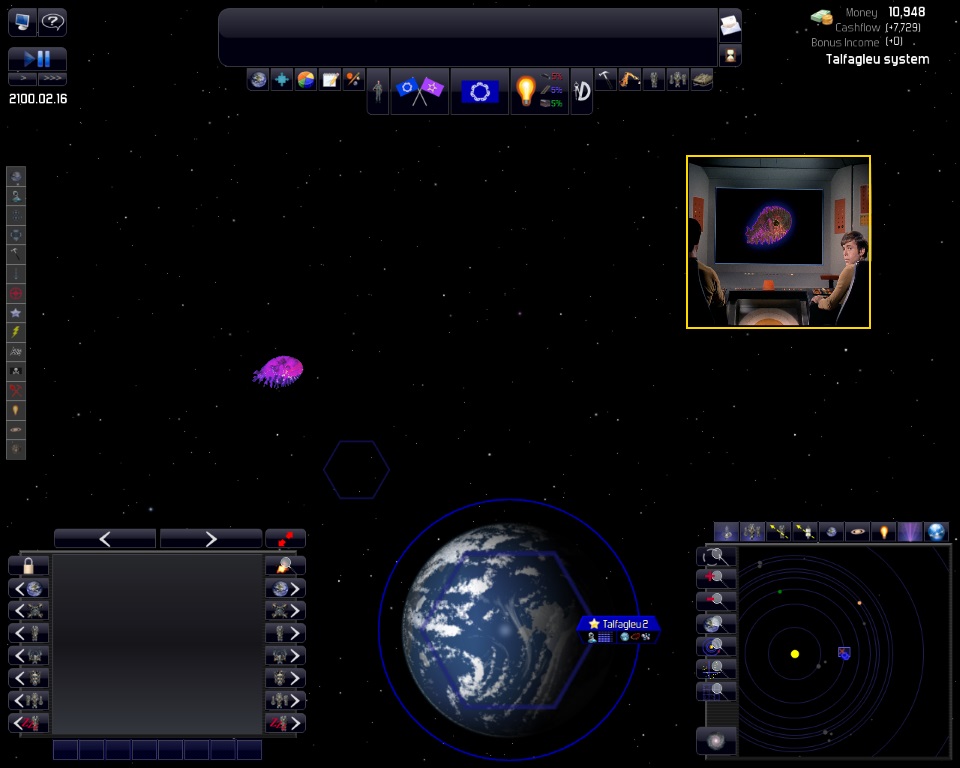Screen dimensions: 960x768
Task: Toggle the small lightbulb sidebar icon
Action: (x=16, y=410)
